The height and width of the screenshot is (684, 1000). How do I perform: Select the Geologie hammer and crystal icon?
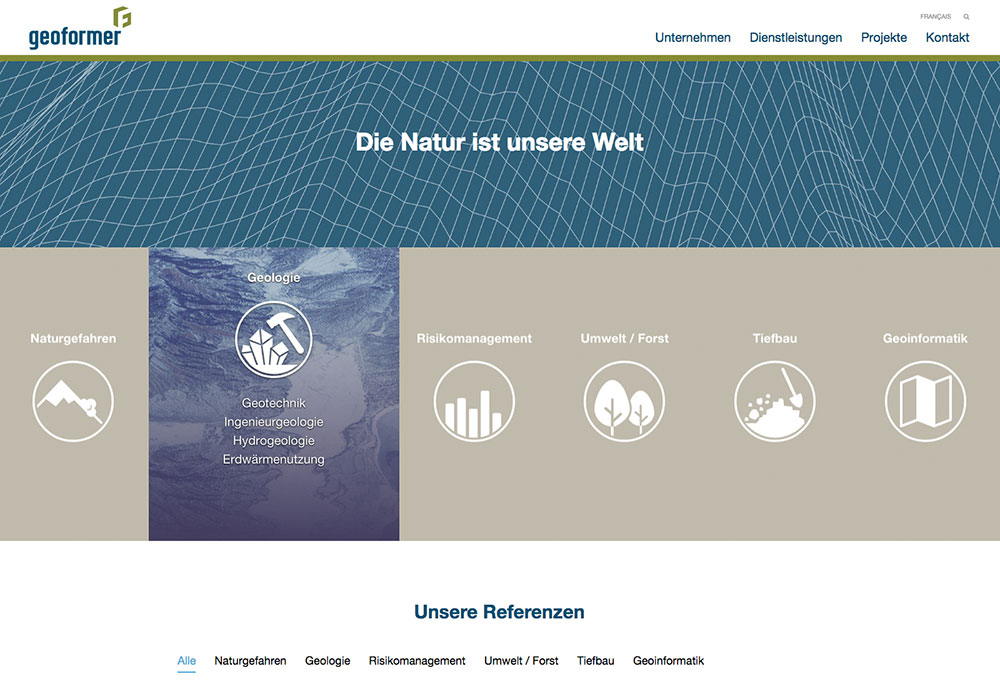tap(274, 339)
